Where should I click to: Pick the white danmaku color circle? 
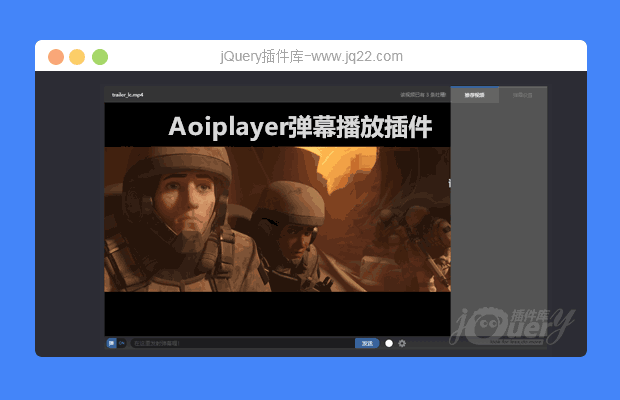[389, 343]
